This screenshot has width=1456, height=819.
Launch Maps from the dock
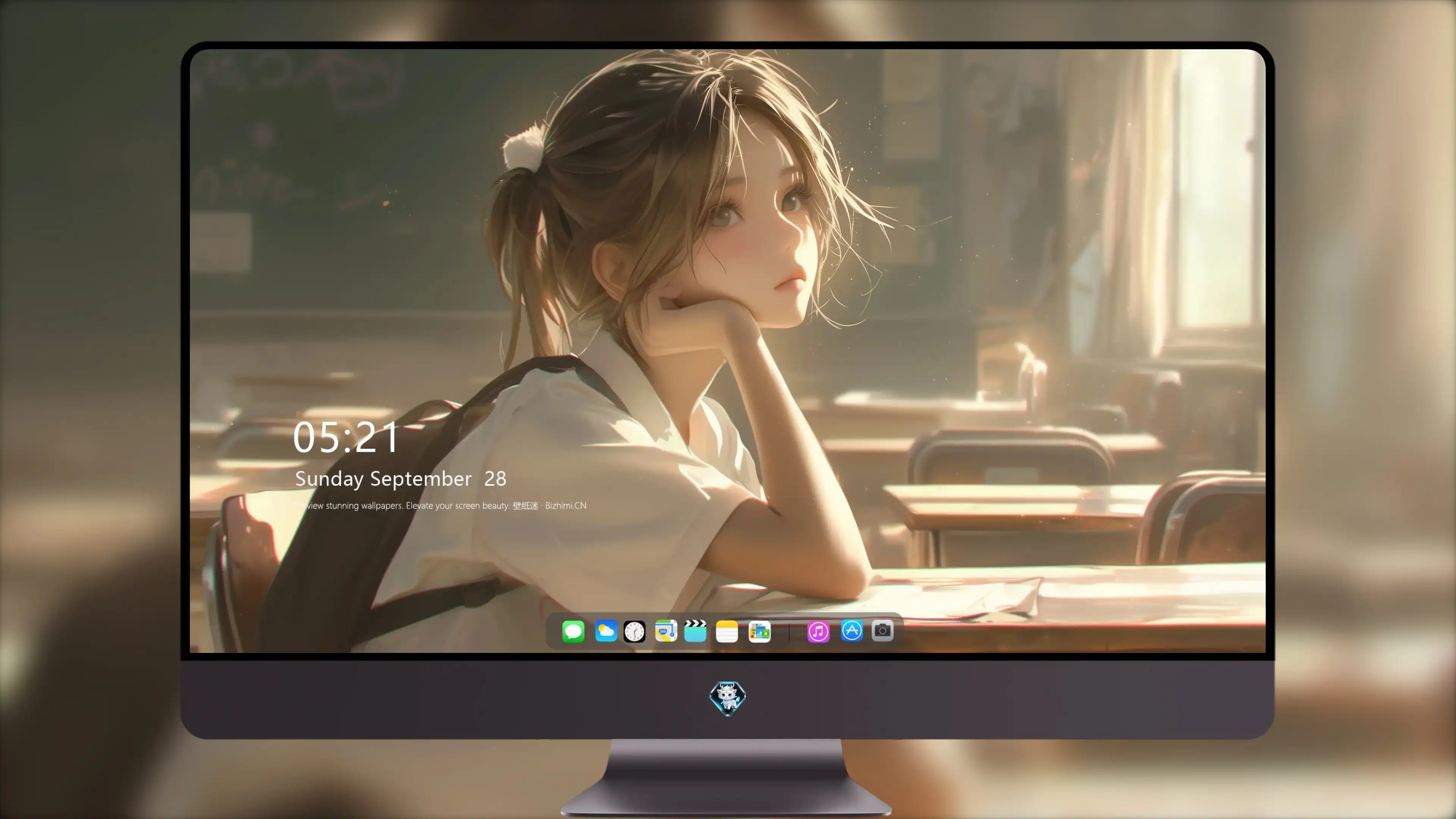pyautogui.click(x=666, y=631)
